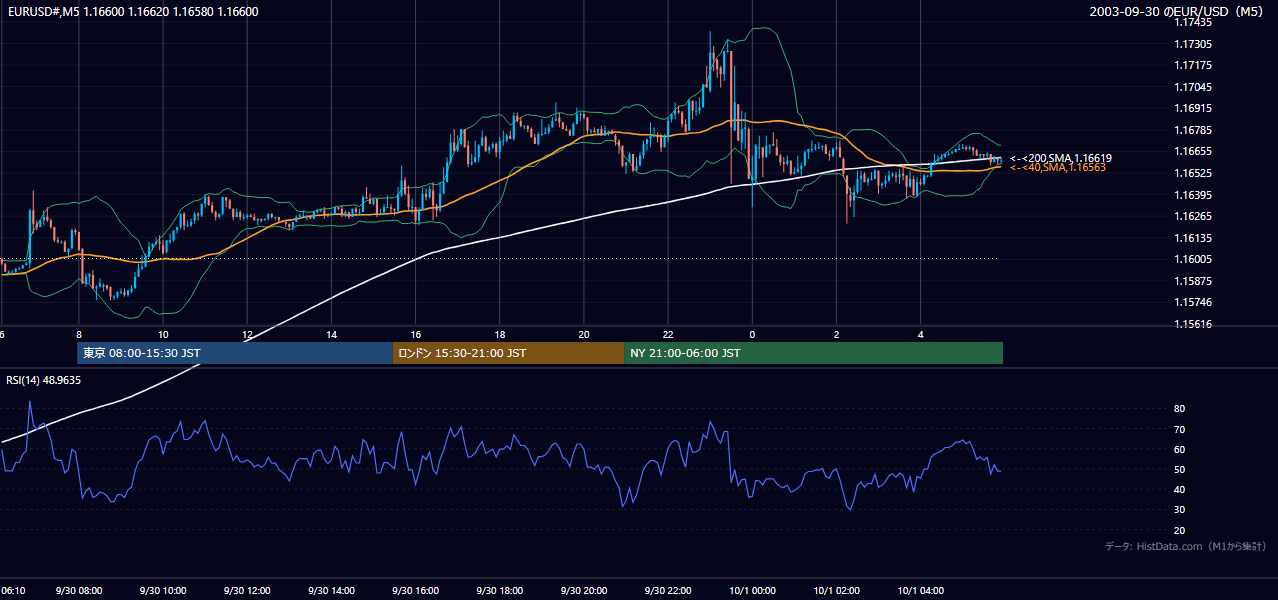Click price level 1.15746 on the axis
The height and width of the screenshot is (600, 1278).
[x=1192, y=302]
